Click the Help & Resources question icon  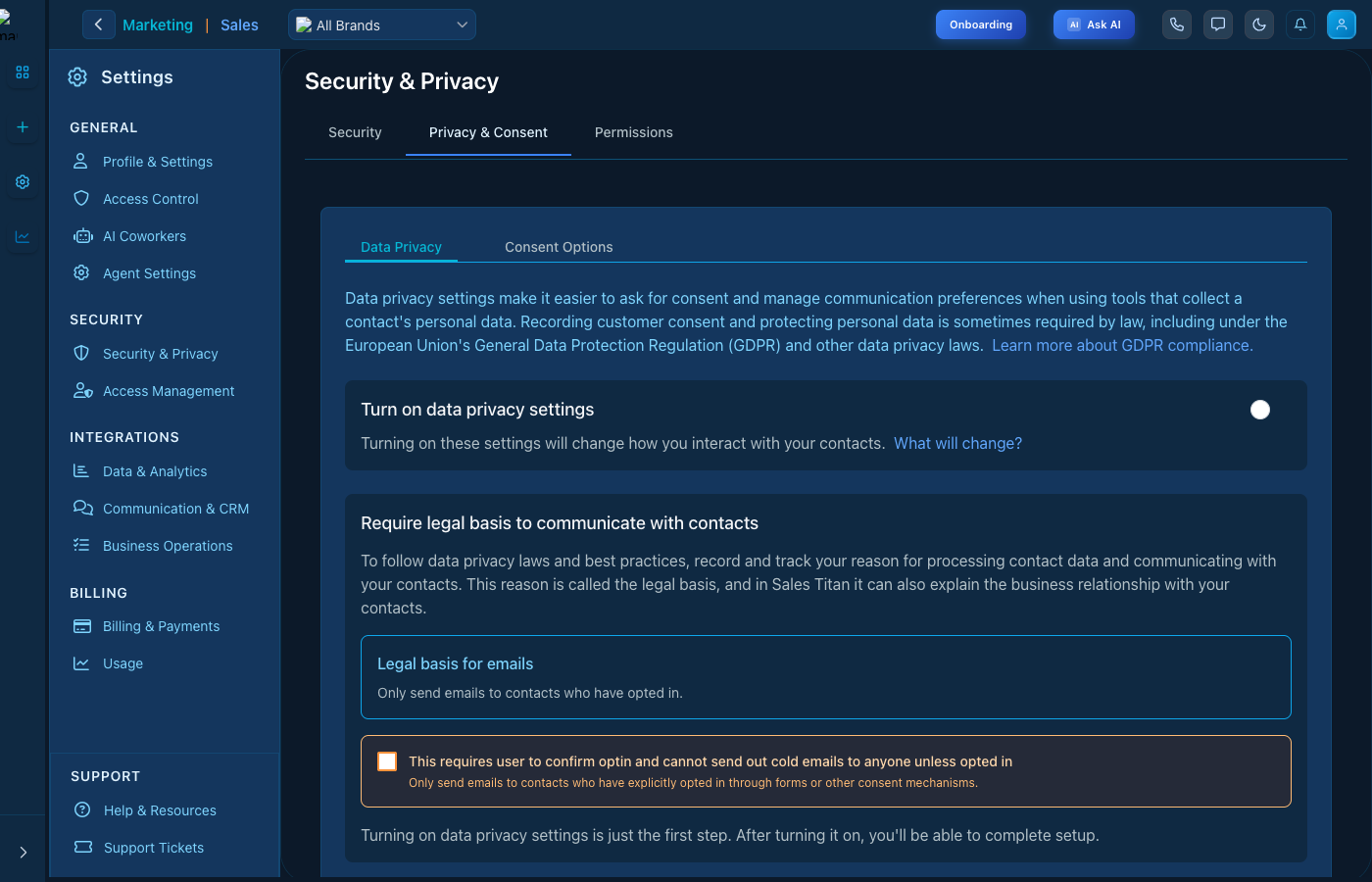[82, 809]
